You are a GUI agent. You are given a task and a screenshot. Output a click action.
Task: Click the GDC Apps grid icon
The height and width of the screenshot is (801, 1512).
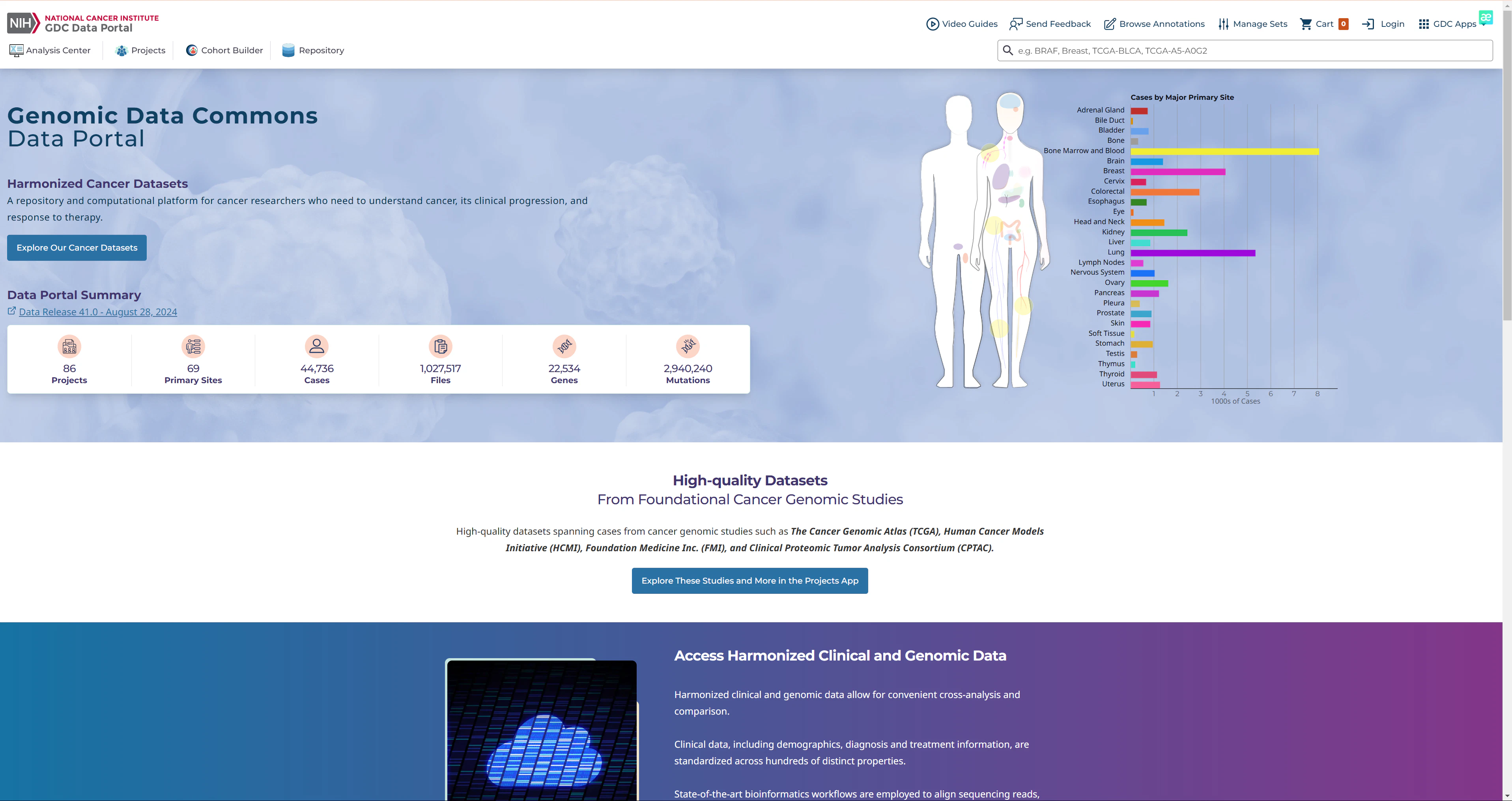(1424, 24)
